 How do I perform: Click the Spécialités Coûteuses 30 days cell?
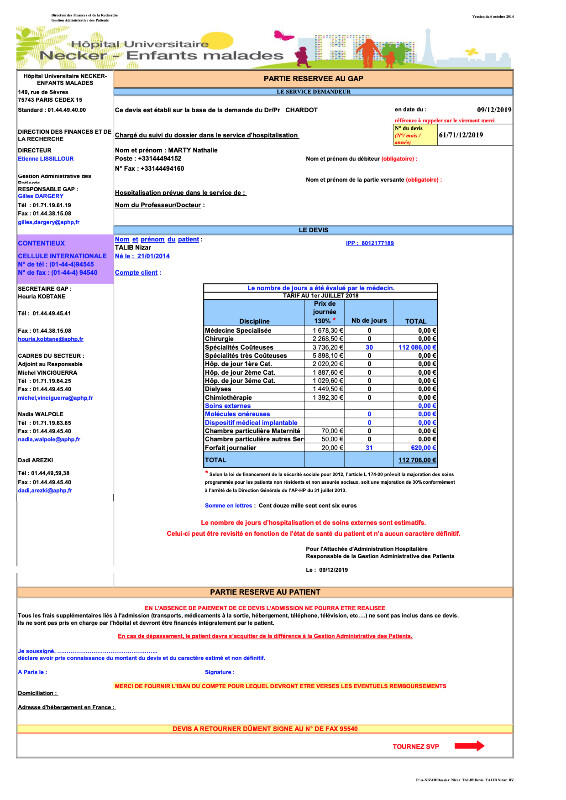(x=369, y=347)
